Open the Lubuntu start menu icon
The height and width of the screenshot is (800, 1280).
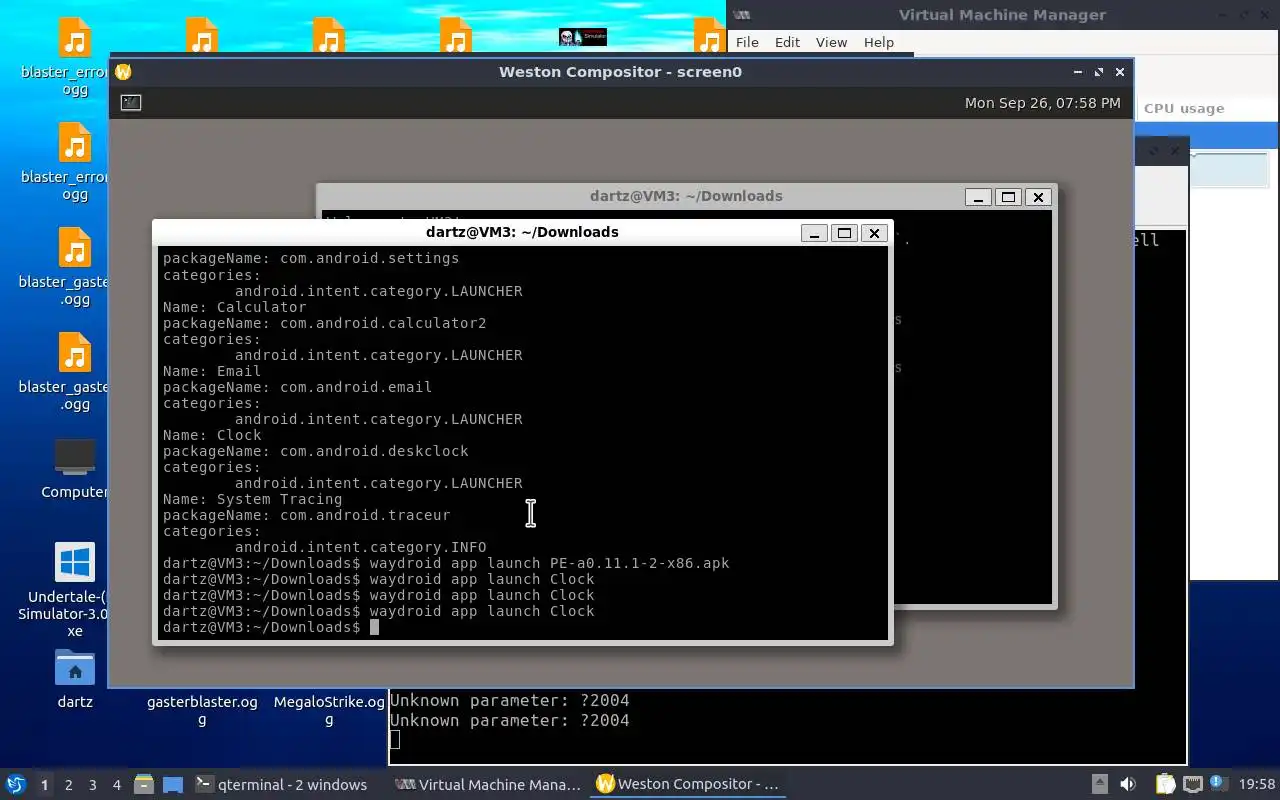click(15, 784)
